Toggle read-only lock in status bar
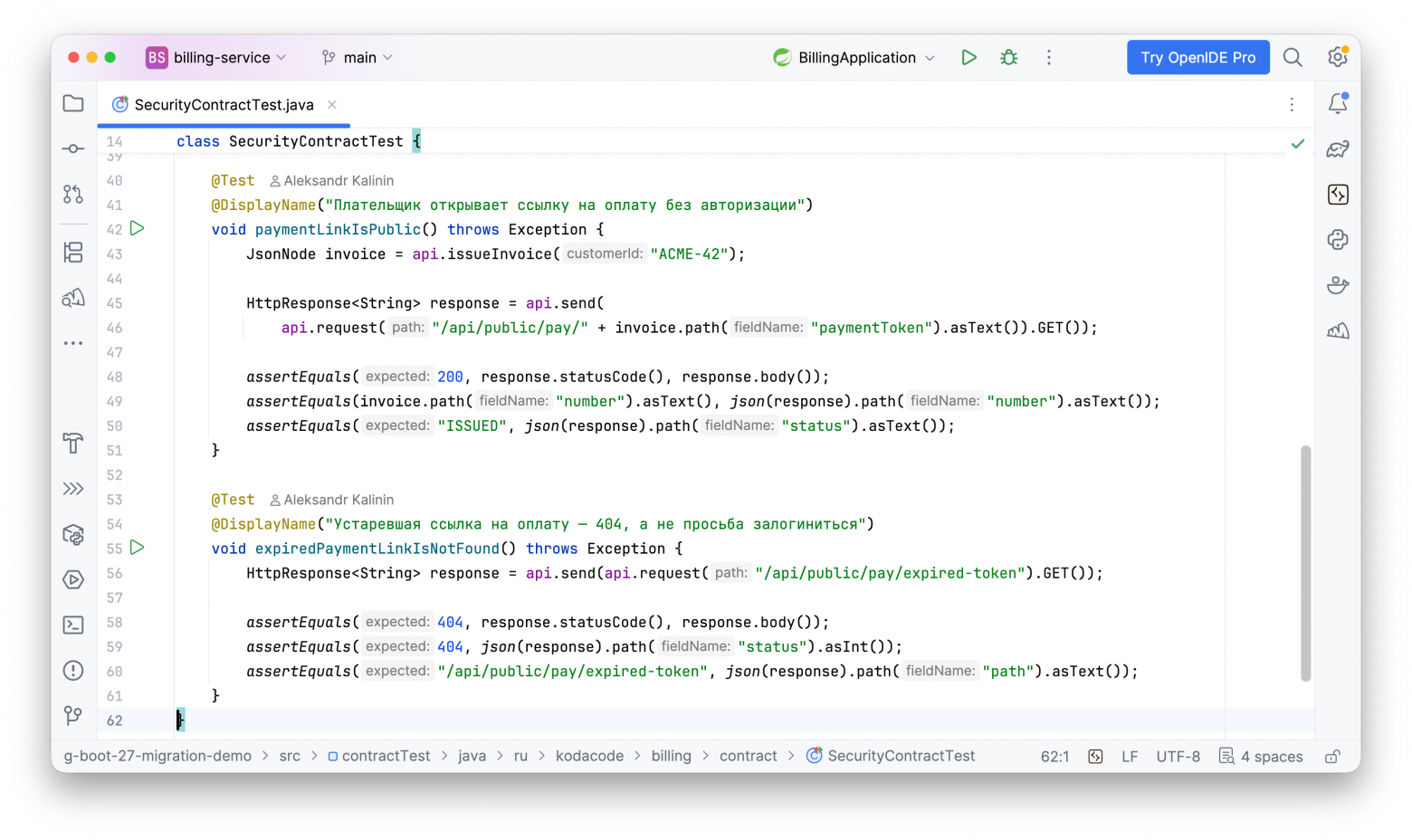1412x840 pixels. click(x=1332, y=756)
